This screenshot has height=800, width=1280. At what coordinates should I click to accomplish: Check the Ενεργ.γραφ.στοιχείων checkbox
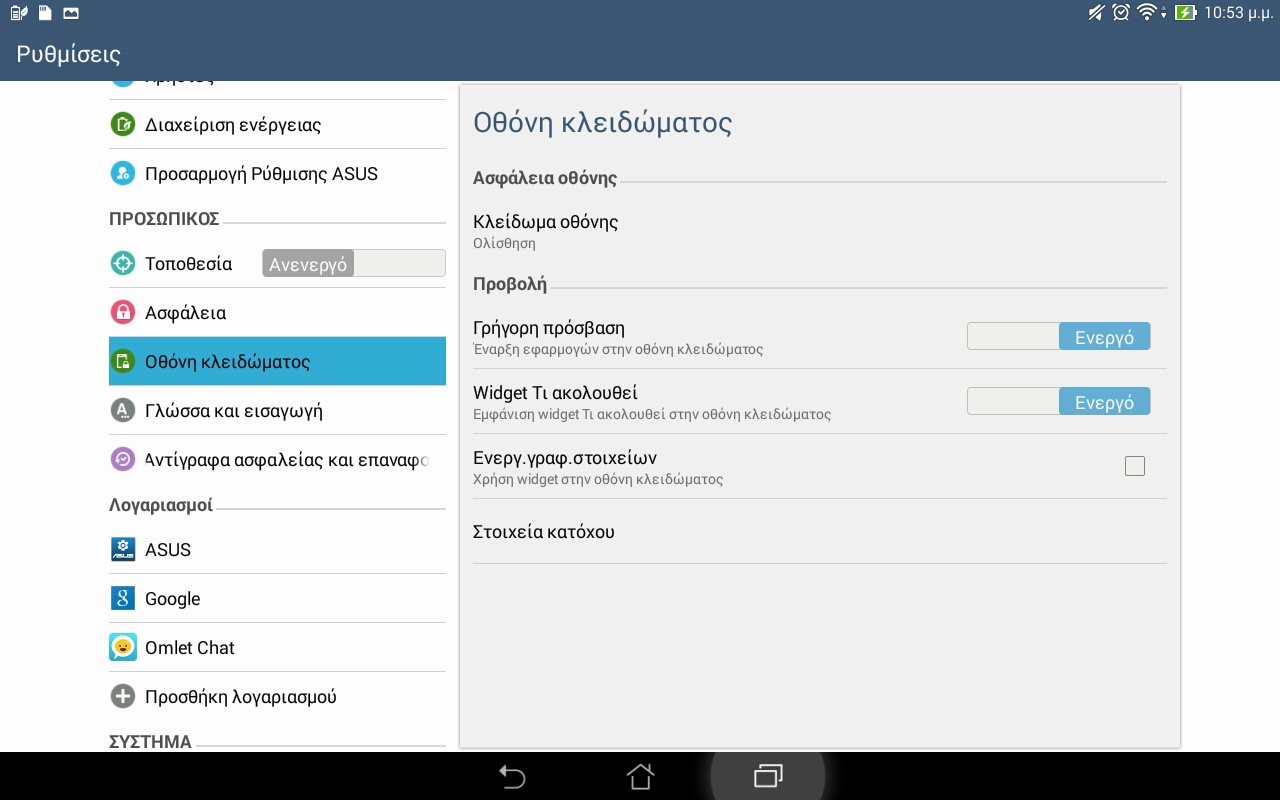point(1135,466)
